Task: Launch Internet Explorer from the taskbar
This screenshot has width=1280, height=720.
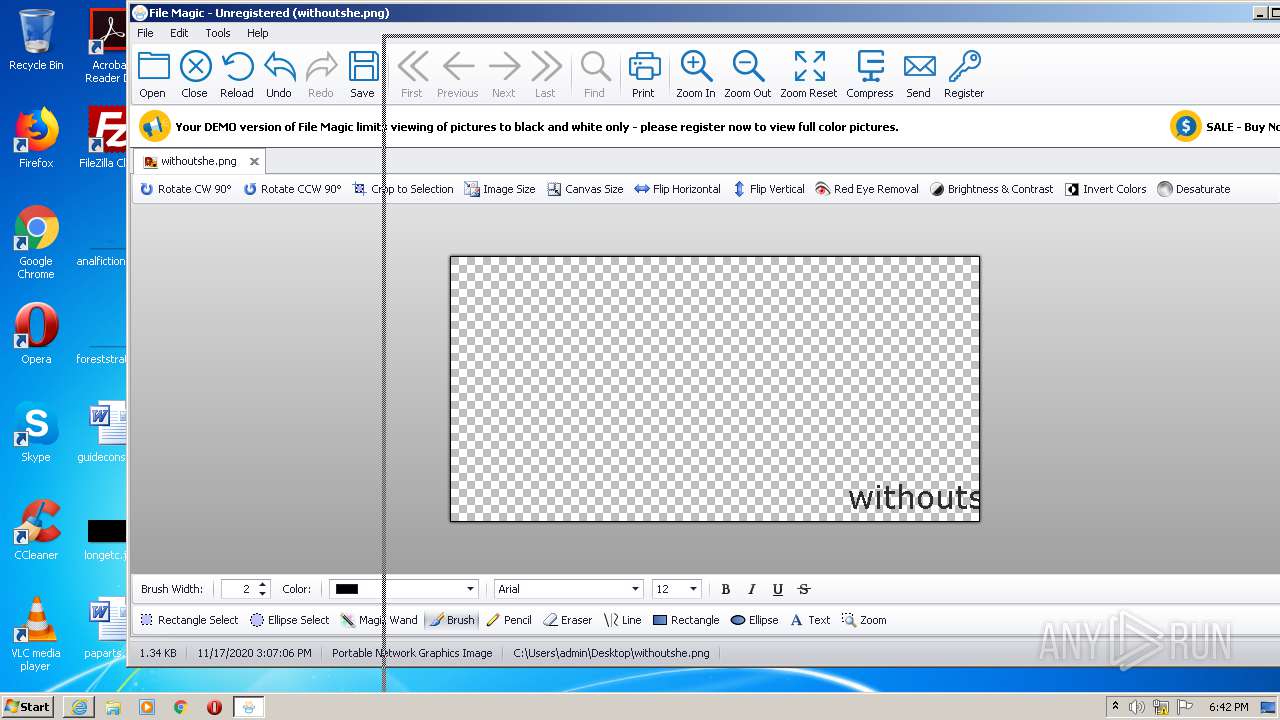Action: (x=79, y=707)
